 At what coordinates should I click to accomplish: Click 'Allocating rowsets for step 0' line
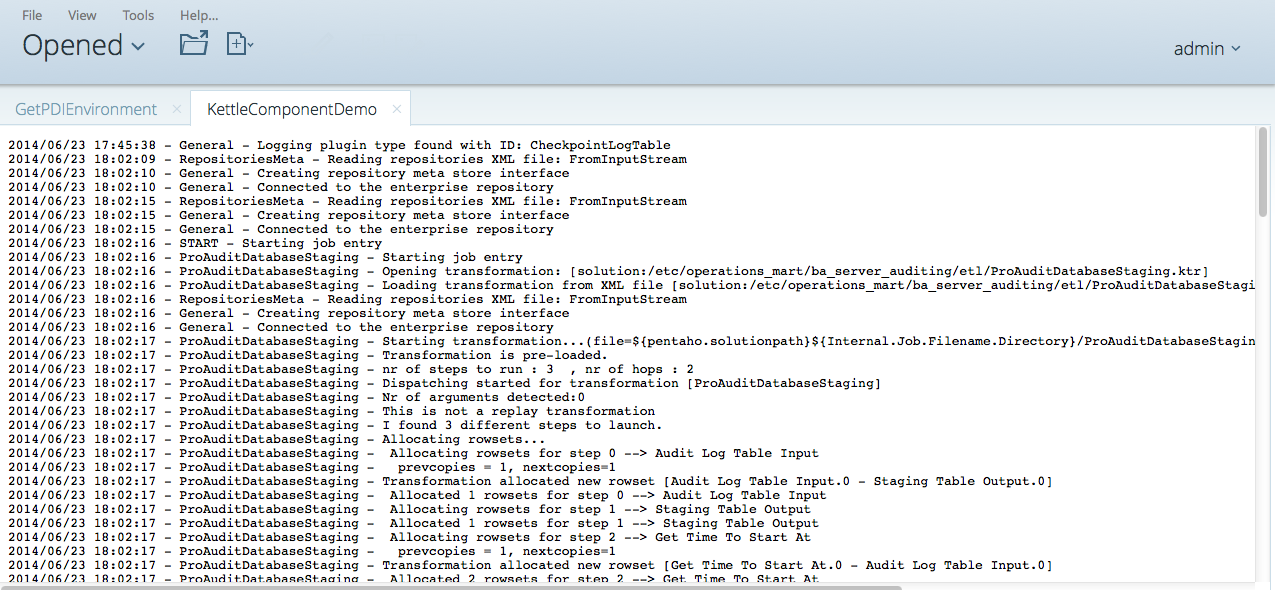tap(413, 453)
